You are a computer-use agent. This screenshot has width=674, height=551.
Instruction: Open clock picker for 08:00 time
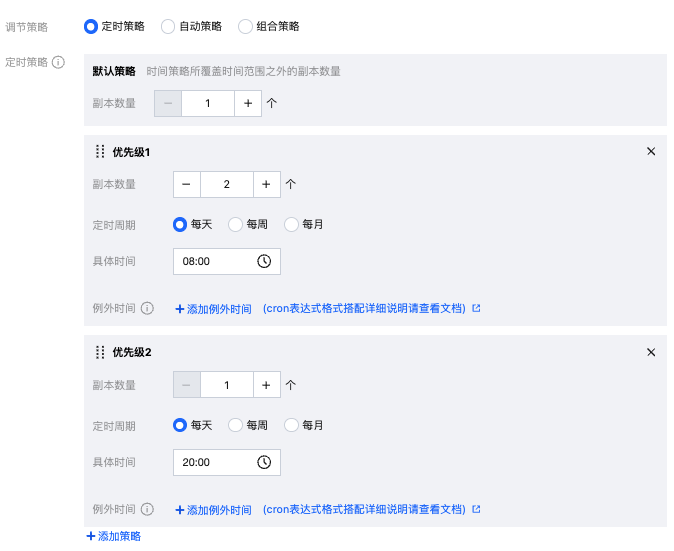click(264, 261)
